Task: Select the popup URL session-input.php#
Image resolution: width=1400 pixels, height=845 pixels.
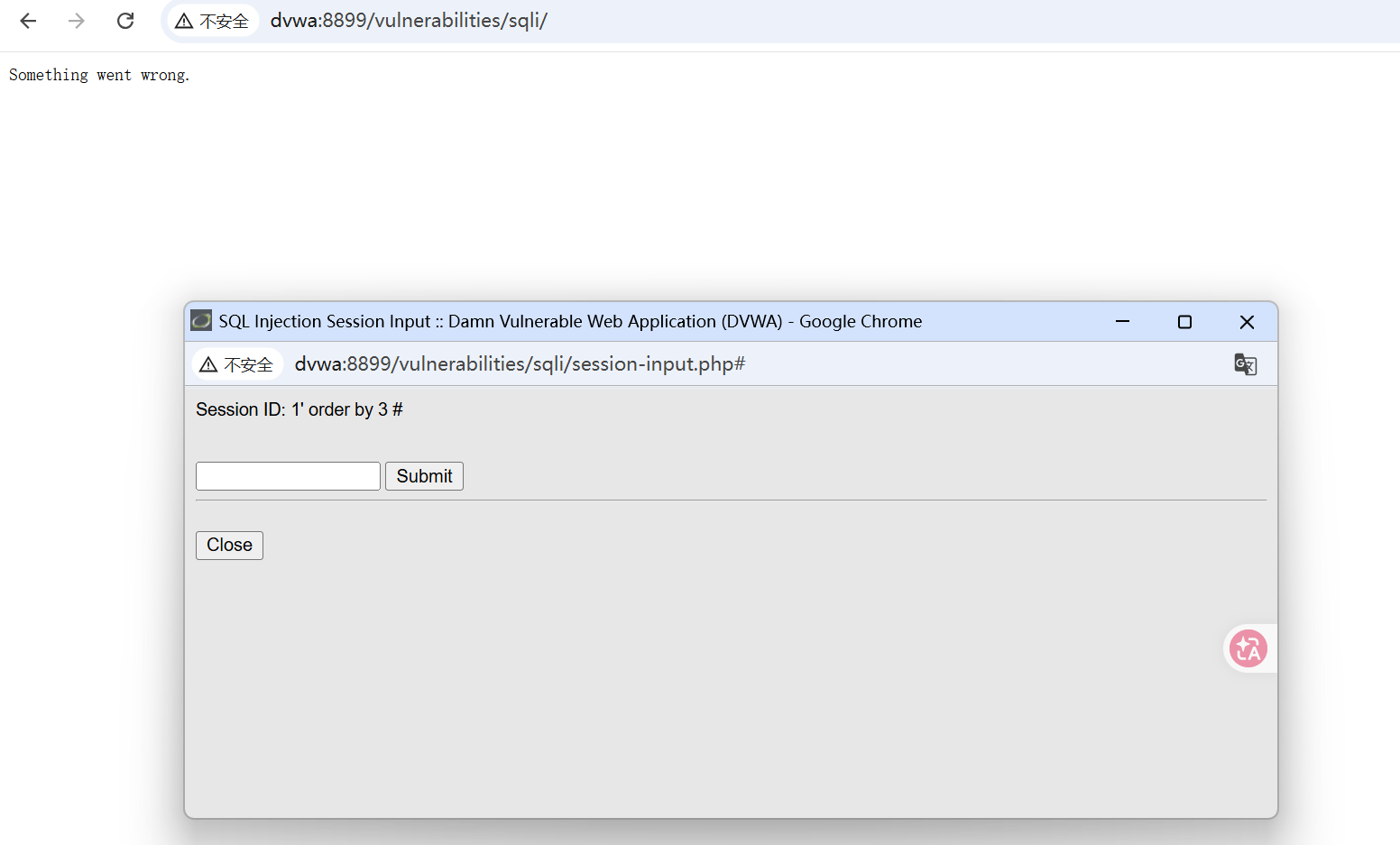Action: coord(520,364)
